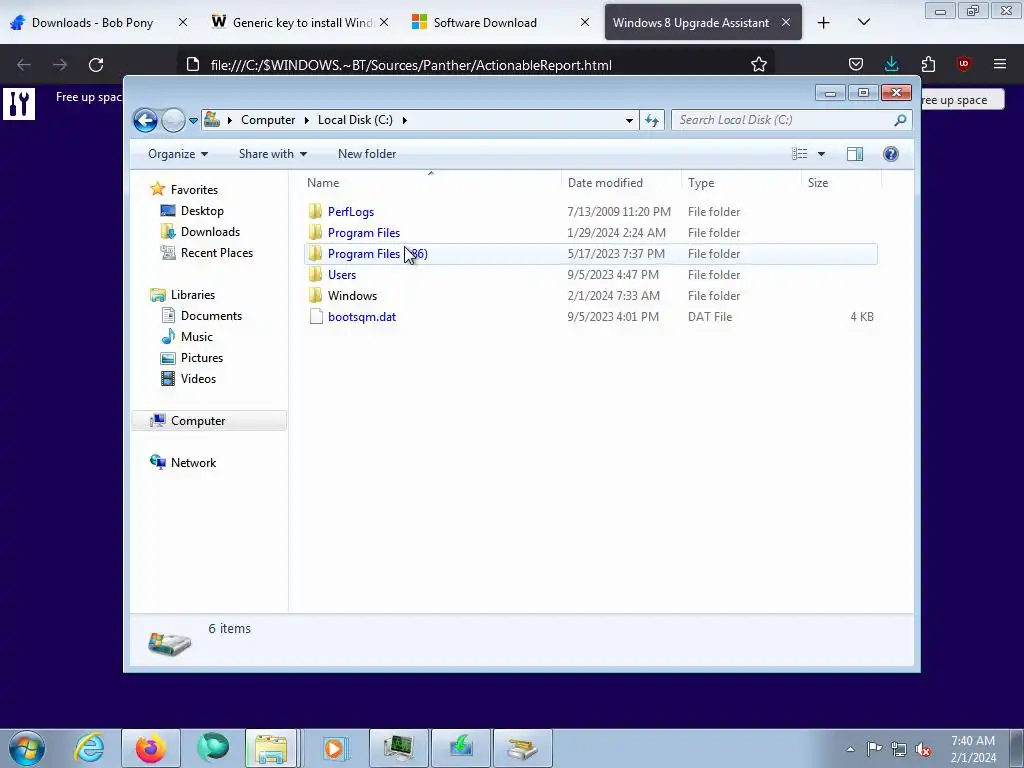The image size is (1024, 768).
Task: Toggle the preview pane
Action: click(x=855, y=154)
